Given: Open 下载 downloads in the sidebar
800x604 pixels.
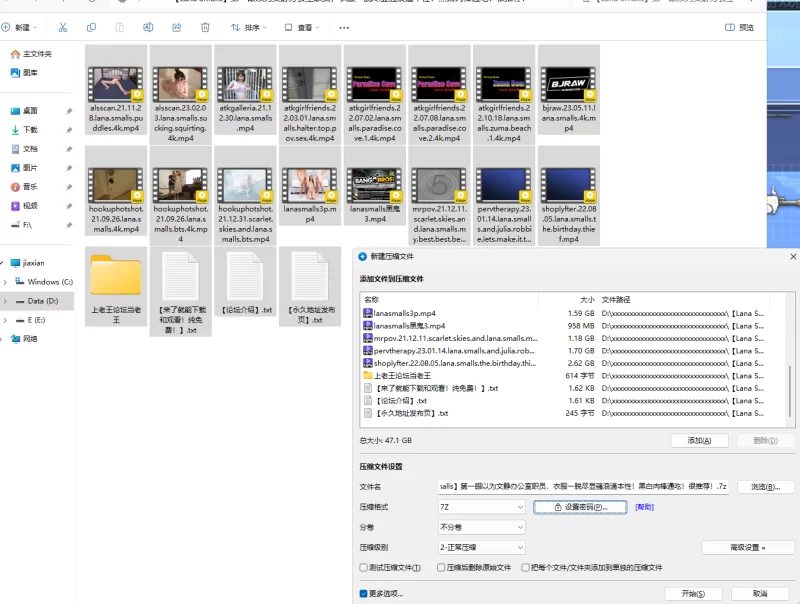Looking at the screenshot, I should (x=30, y=130).
